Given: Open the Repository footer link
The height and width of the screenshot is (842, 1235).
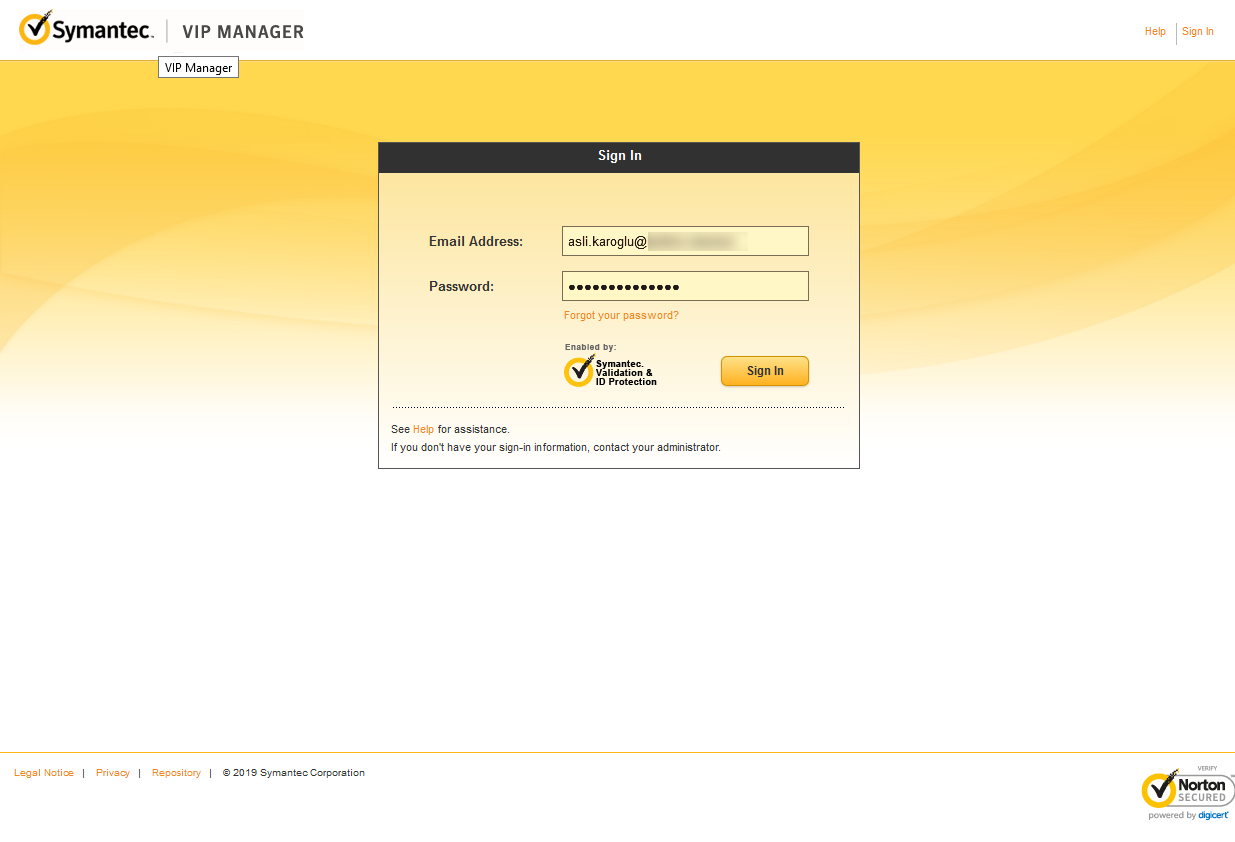Looking at the screenshot, I should coord(176,773).
